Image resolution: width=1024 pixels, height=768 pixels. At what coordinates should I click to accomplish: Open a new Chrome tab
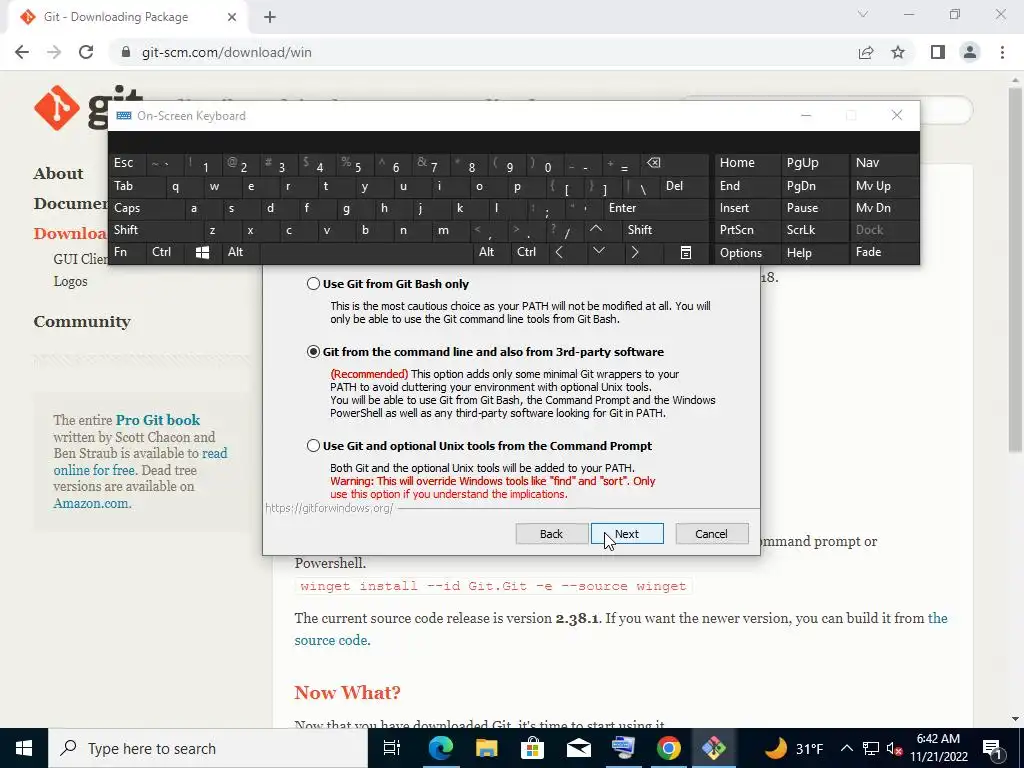click(x=270, y=17)
